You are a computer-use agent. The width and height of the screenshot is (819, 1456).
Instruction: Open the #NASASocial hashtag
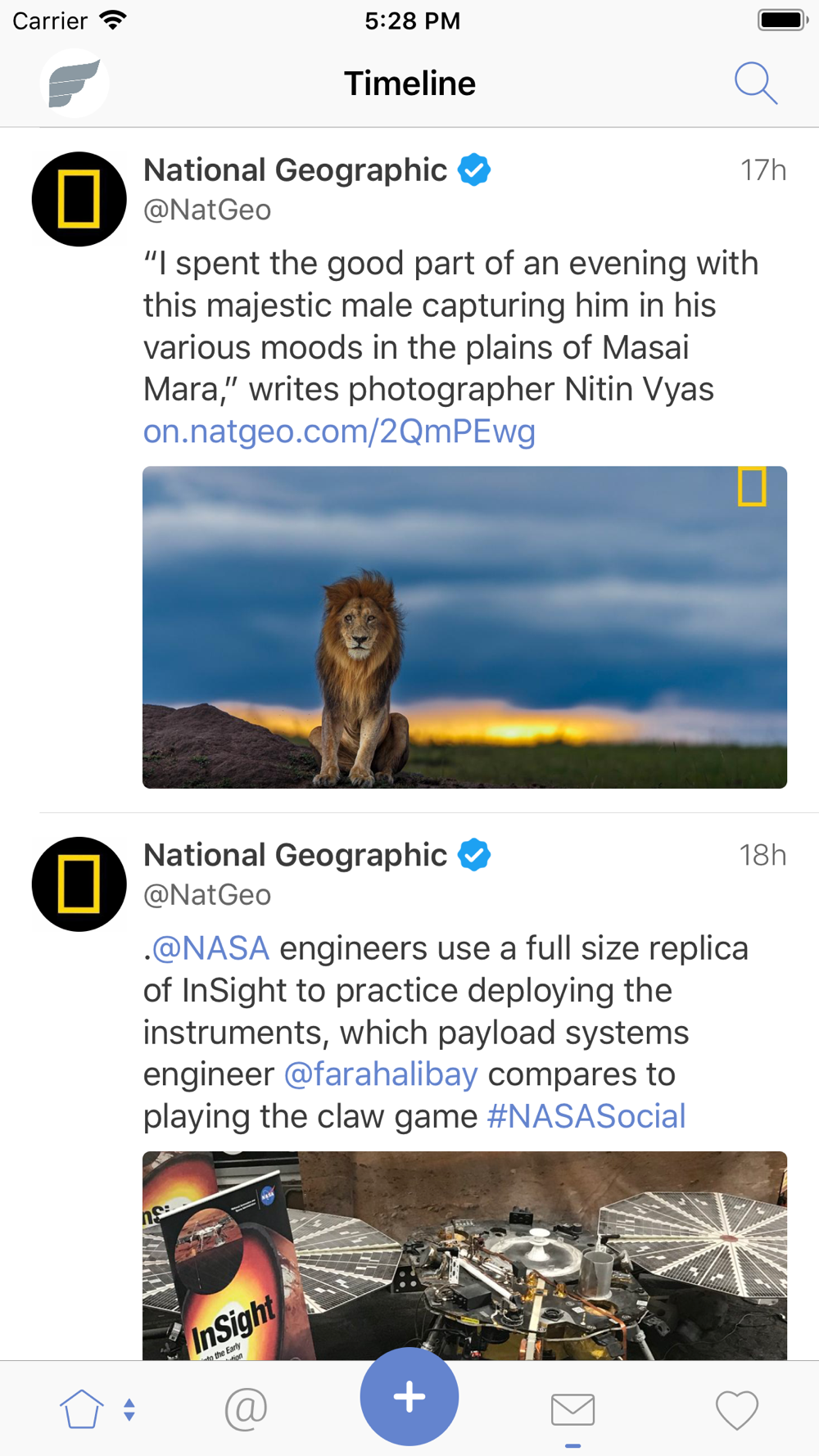pos(586,1115)
